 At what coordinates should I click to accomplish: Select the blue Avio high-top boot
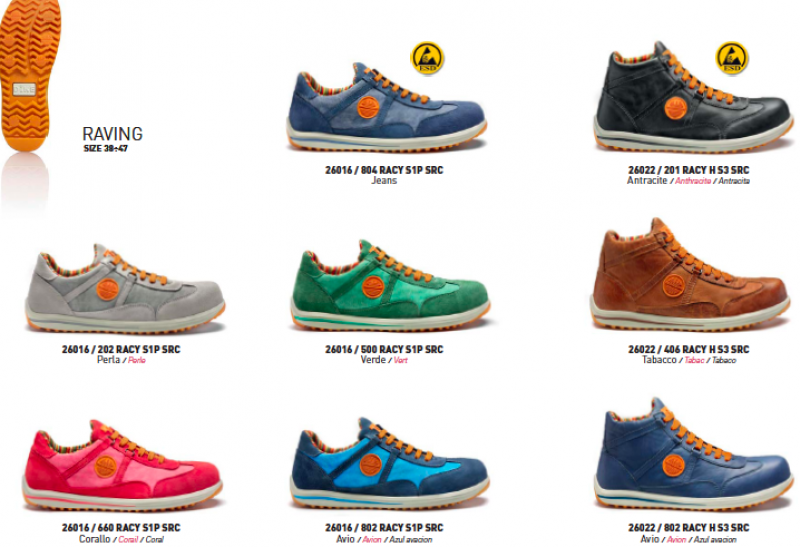point(694,454)
